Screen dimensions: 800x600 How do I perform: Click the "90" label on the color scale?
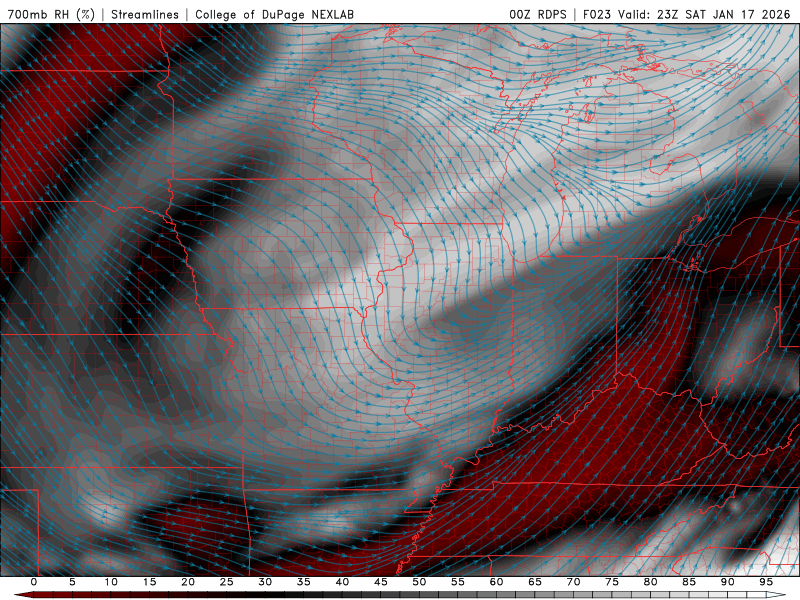point(727,582)
